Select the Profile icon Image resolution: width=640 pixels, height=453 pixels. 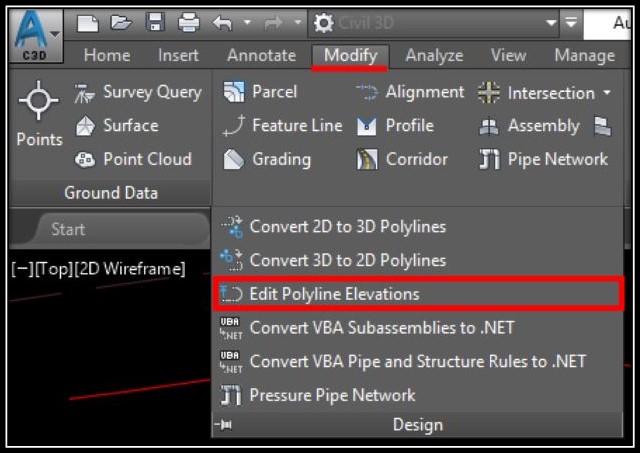[x=366, y=126]
